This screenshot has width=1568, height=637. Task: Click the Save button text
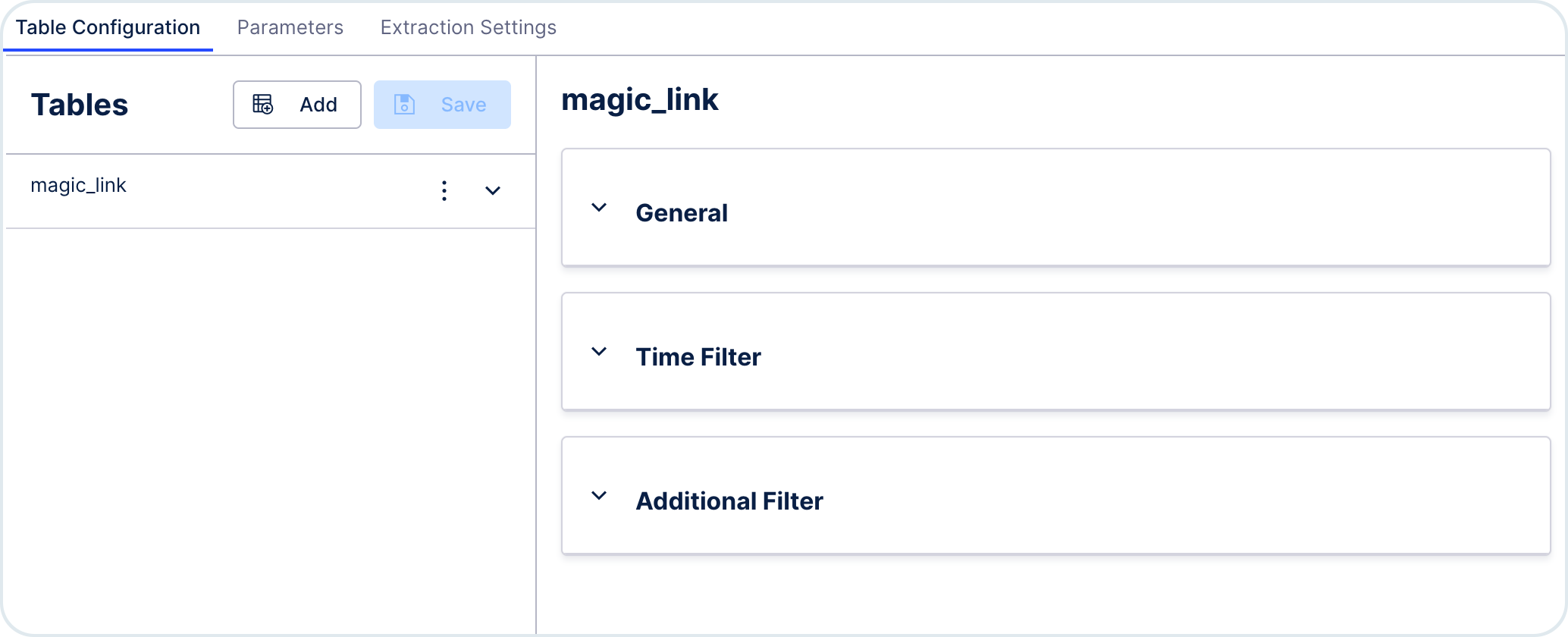(x=464, y=105)
